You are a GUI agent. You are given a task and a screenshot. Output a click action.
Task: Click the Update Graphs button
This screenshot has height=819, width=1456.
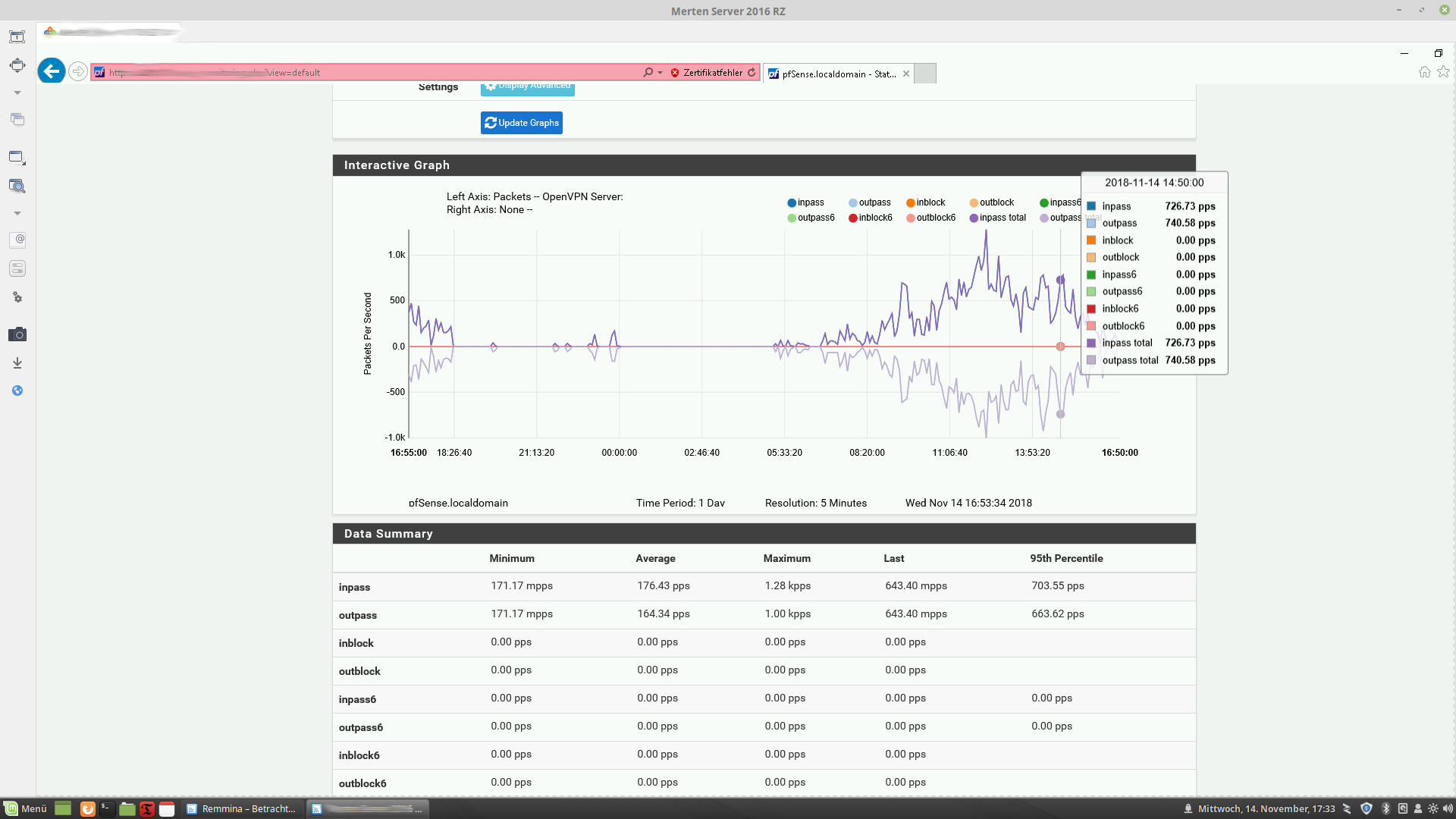(522, 123)
